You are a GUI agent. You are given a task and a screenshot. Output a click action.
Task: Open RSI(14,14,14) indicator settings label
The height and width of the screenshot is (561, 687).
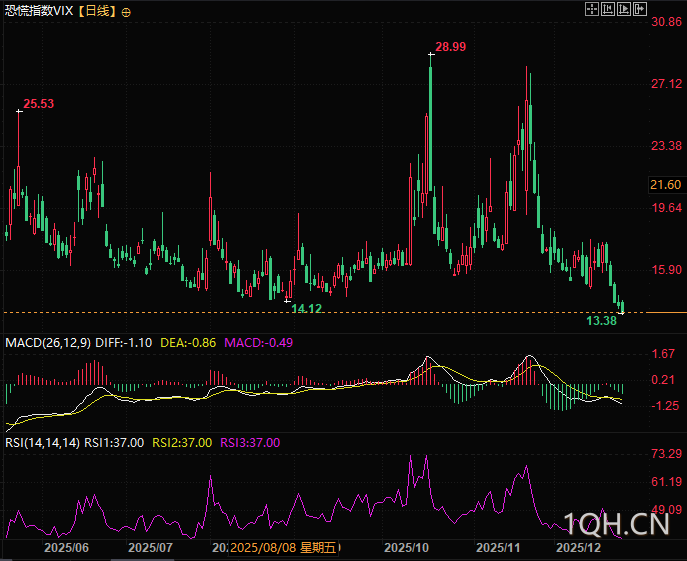tap(43, 442)
